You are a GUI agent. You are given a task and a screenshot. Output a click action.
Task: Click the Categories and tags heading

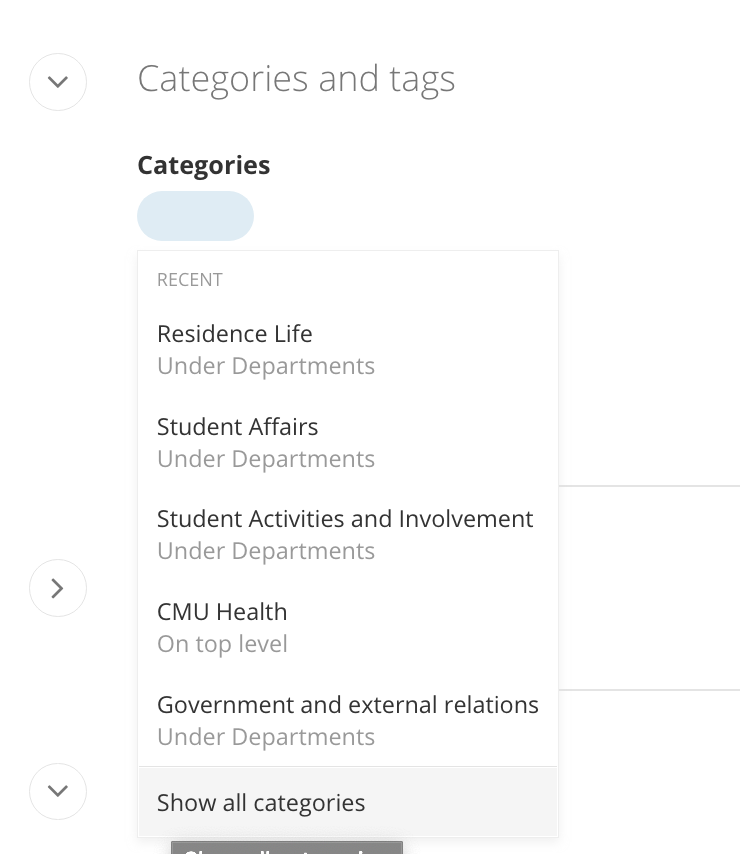click(x=296, y=79)
